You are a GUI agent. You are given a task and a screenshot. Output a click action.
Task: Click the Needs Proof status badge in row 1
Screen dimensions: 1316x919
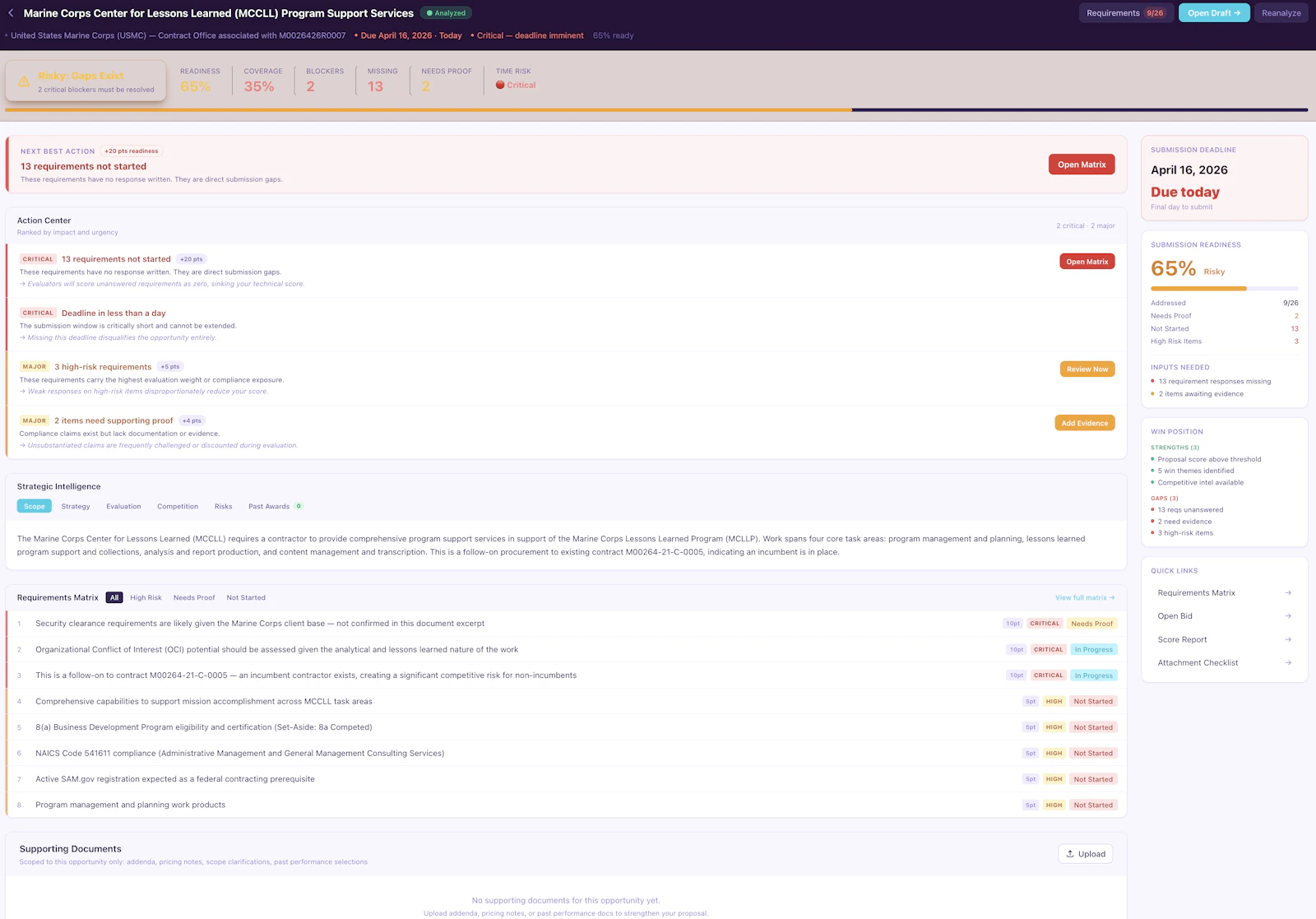(x=1092, y=624)
